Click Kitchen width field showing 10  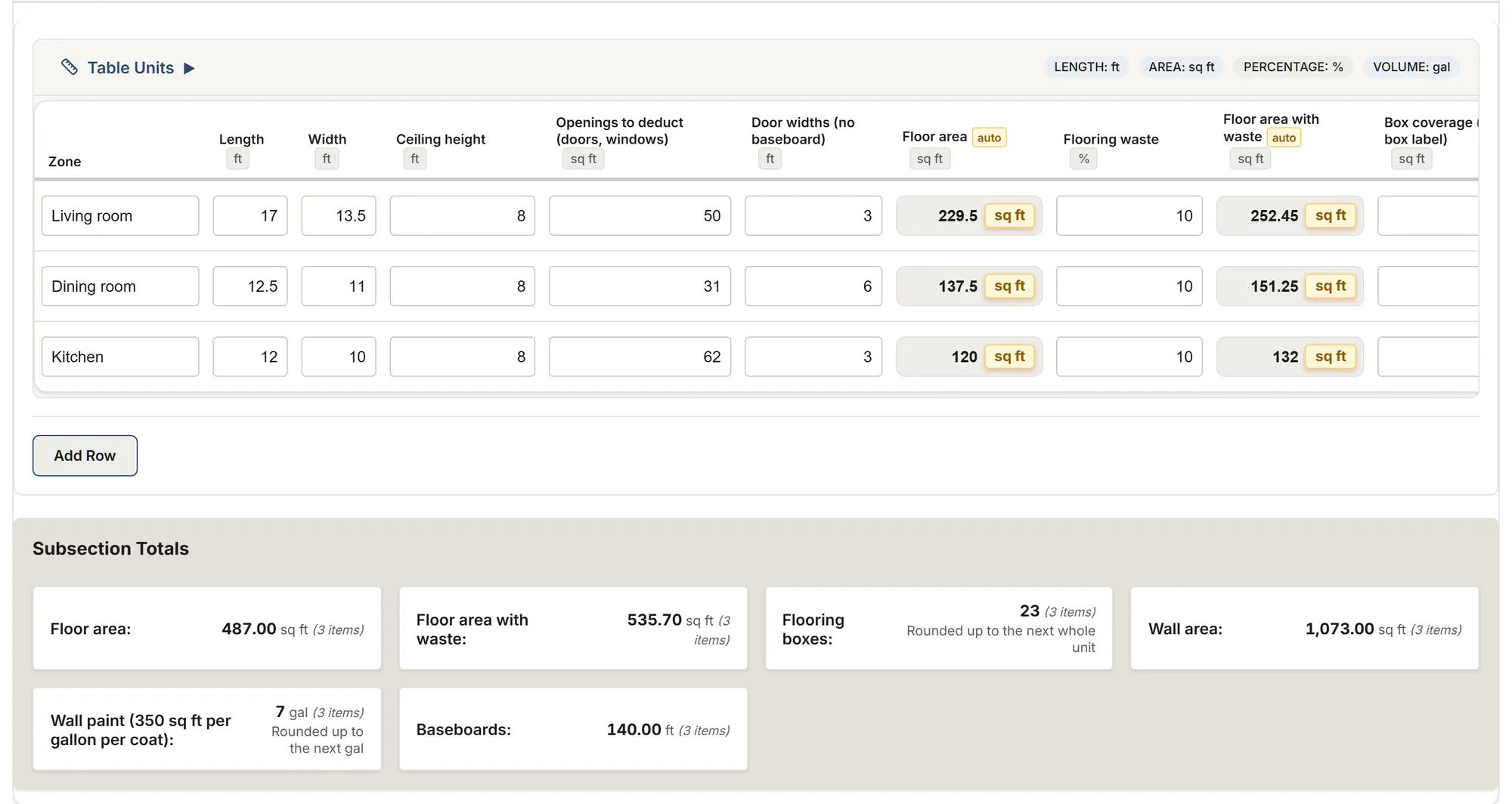pos(339,357)
